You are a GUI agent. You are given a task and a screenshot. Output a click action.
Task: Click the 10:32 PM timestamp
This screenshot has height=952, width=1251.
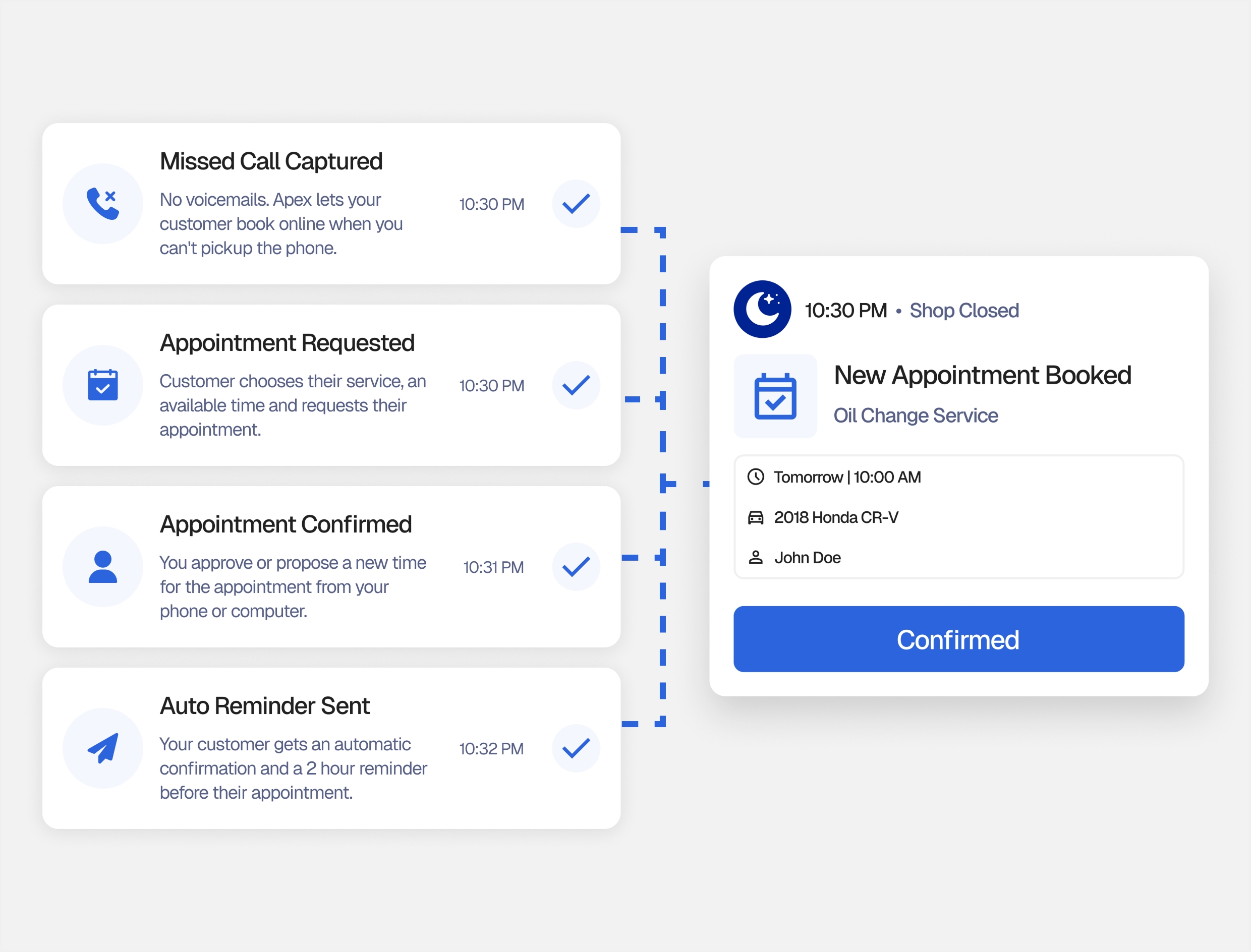[x=491, y=749]
